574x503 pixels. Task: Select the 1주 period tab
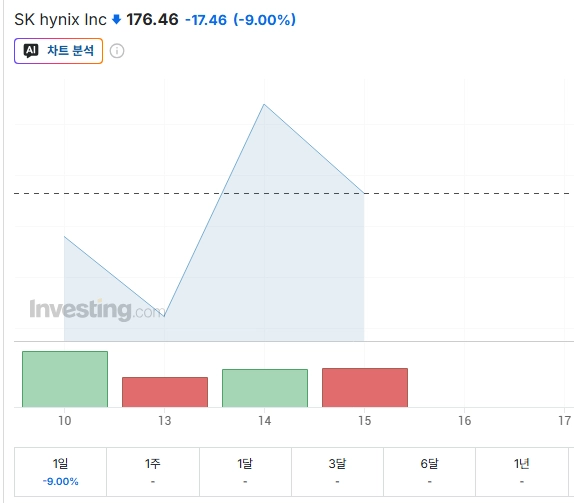pyautogui.click(x=153, y=472)
